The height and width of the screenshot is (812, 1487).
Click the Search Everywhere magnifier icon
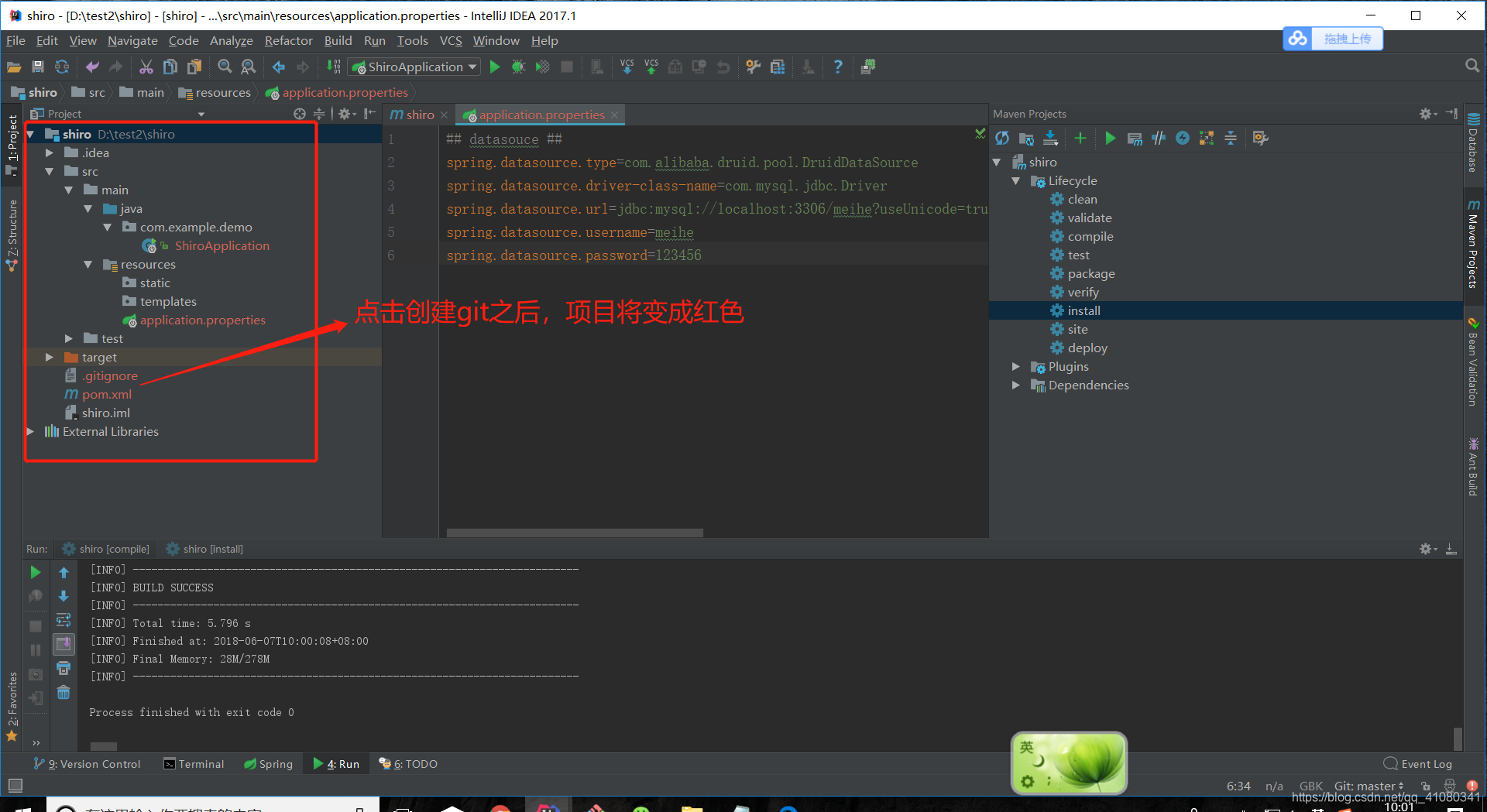point(1472,67)
